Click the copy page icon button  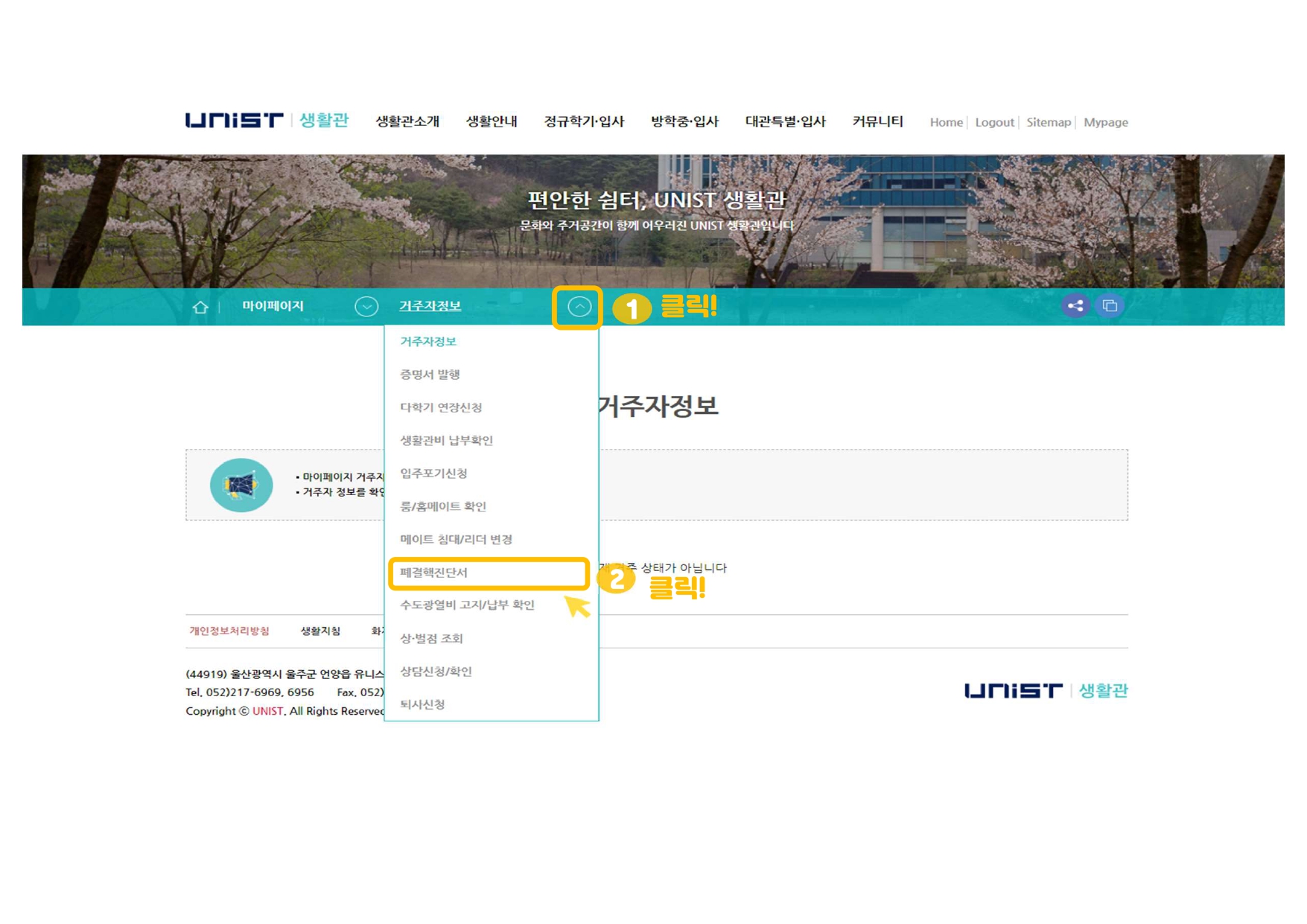tap(1110, 306)
